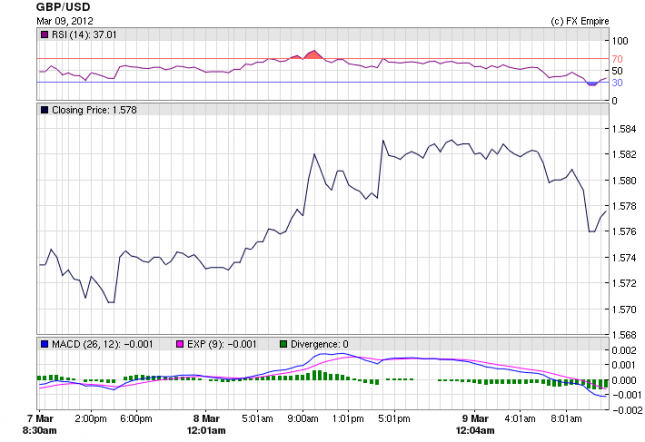Click the 6:00pm time axis label

click(x=136, y=419)
